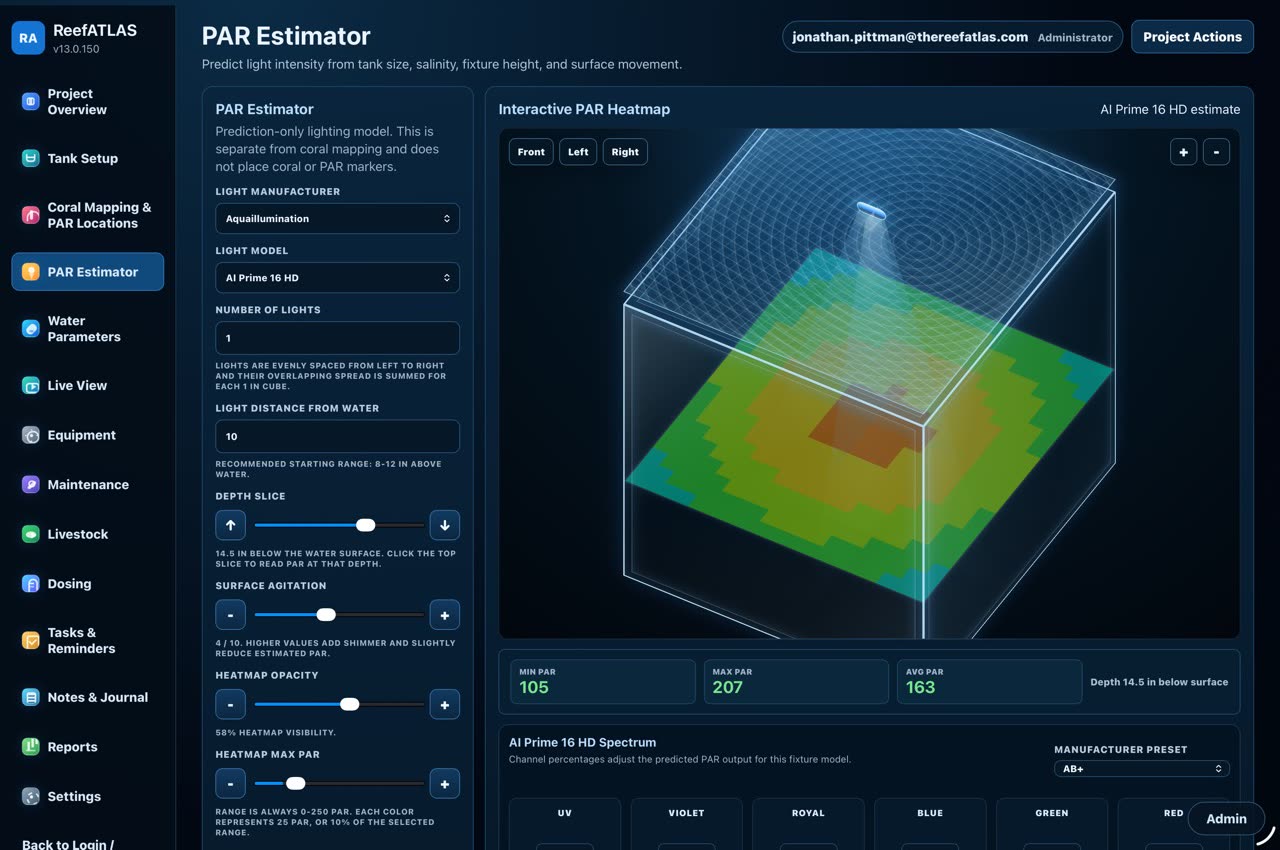Open the Reports section

88,747
